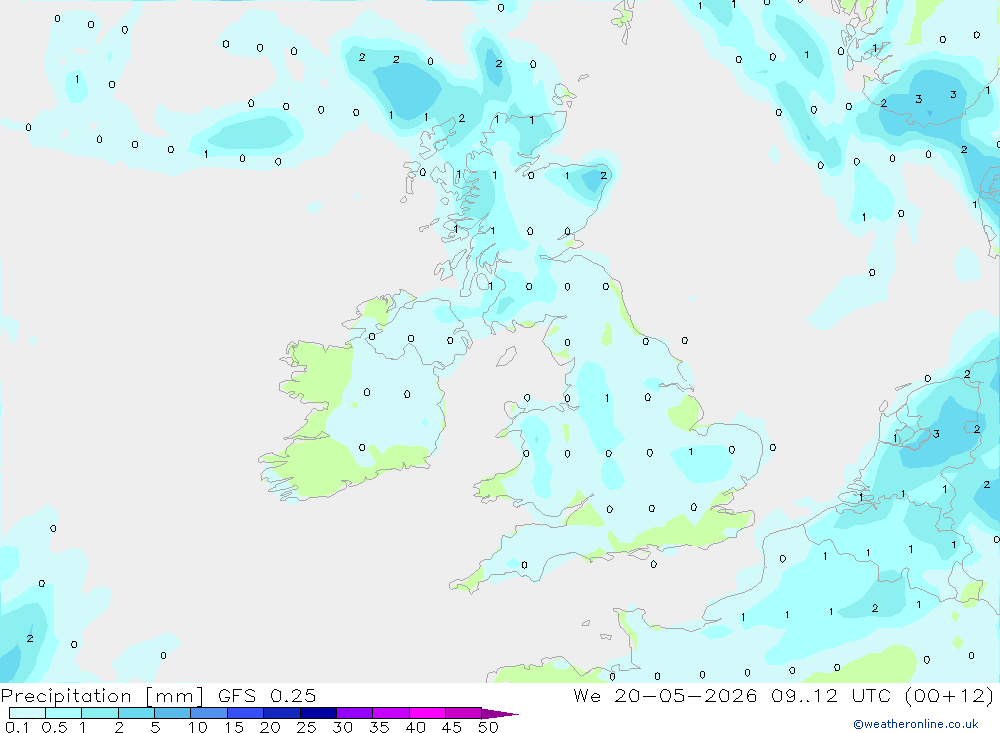
Task: Choose the navy swatch between 20 and 25
Action: tap(282, 713)
